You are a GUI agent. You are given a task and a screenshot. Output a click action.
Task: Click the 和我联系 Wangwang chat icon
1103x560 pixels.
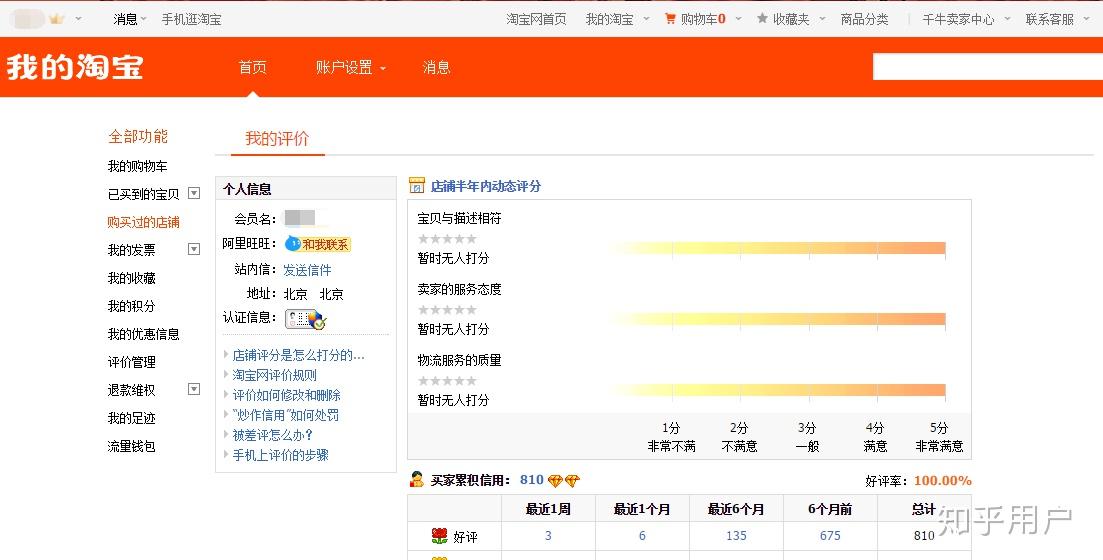(317, 244)
